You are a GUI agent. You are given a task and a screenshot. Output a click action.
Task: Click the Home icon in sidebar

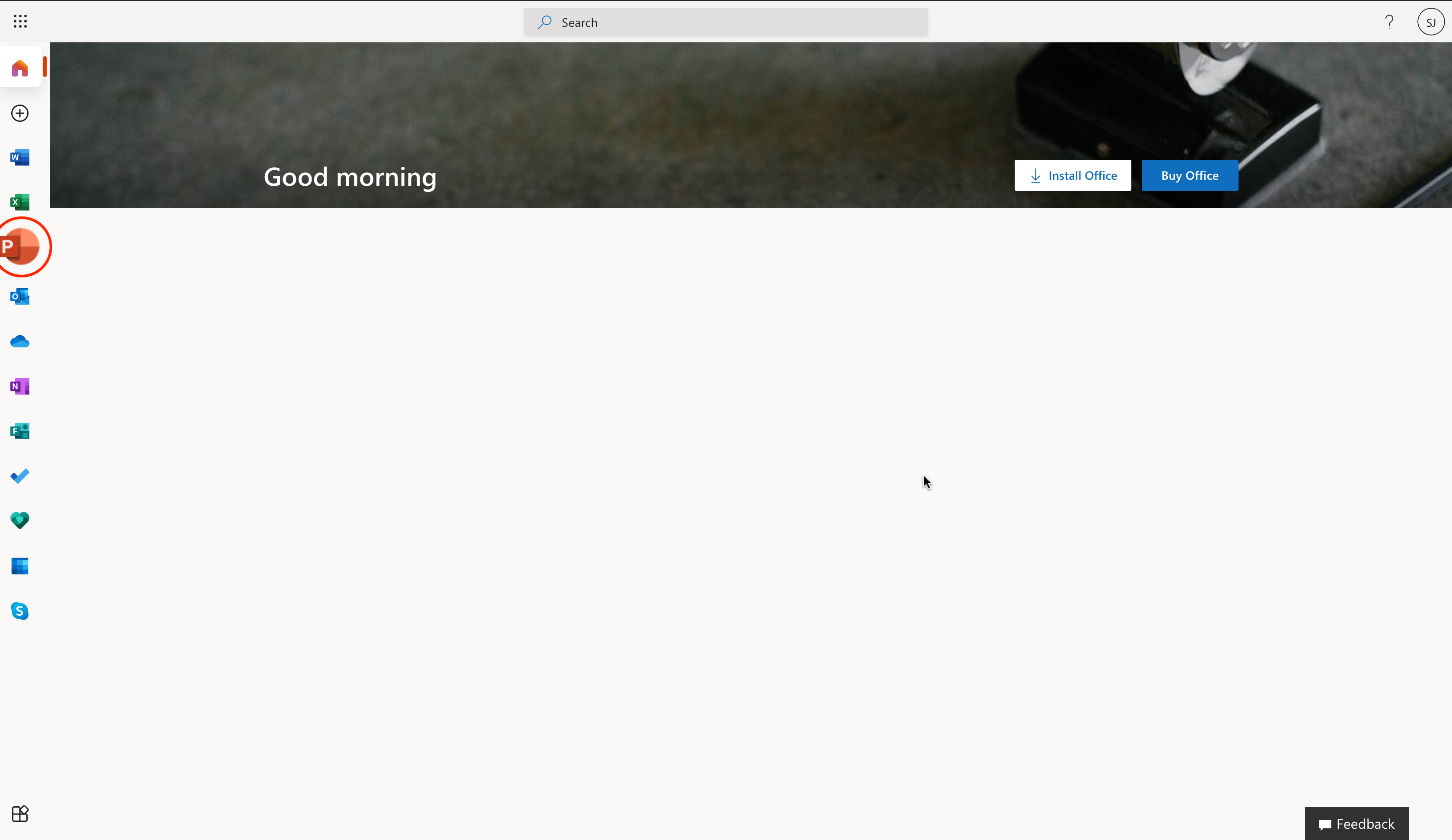pyautogui.click(x=20, y=68)
